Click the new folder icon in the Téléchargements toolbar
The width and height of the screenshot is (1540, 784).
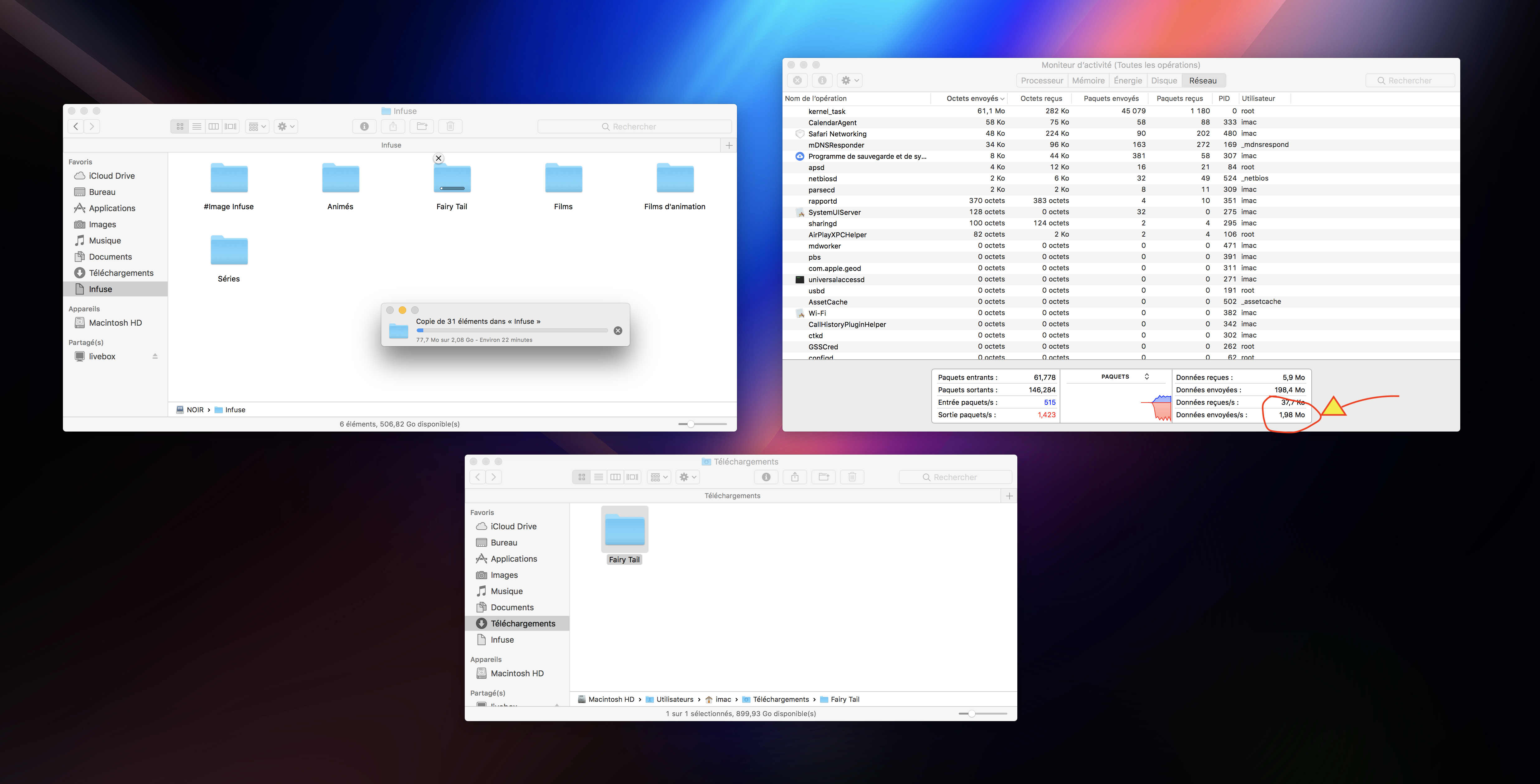click(823, 477)
